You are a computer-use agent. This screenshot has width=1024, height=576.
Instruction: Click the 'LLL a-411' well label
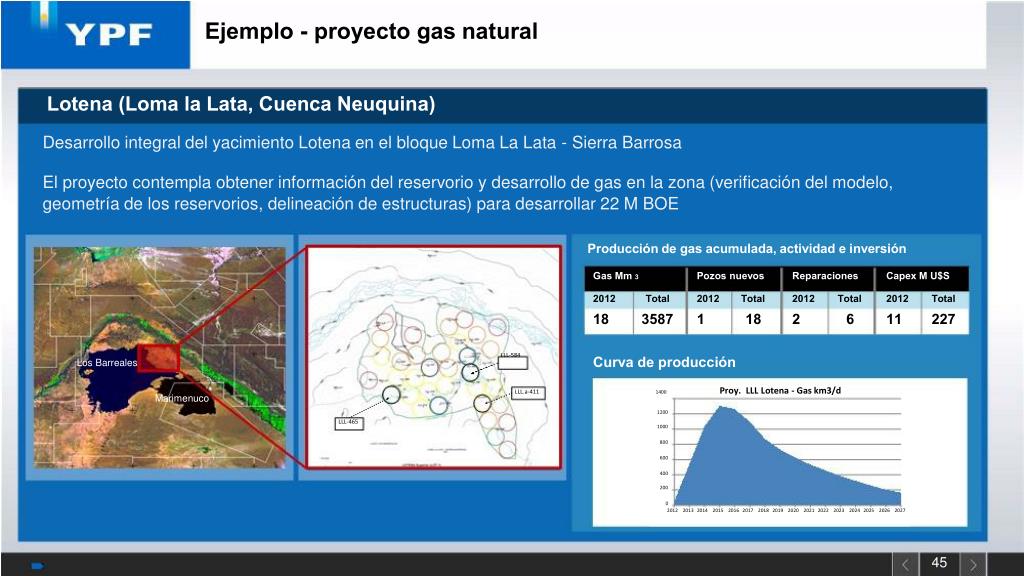coord(527,392)
